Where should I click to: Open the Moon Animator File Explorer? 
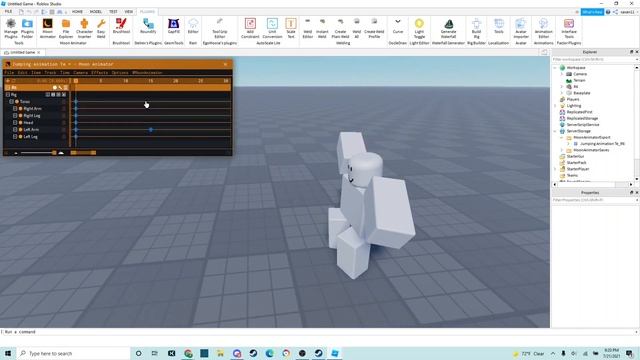click(x=66, y=29)
